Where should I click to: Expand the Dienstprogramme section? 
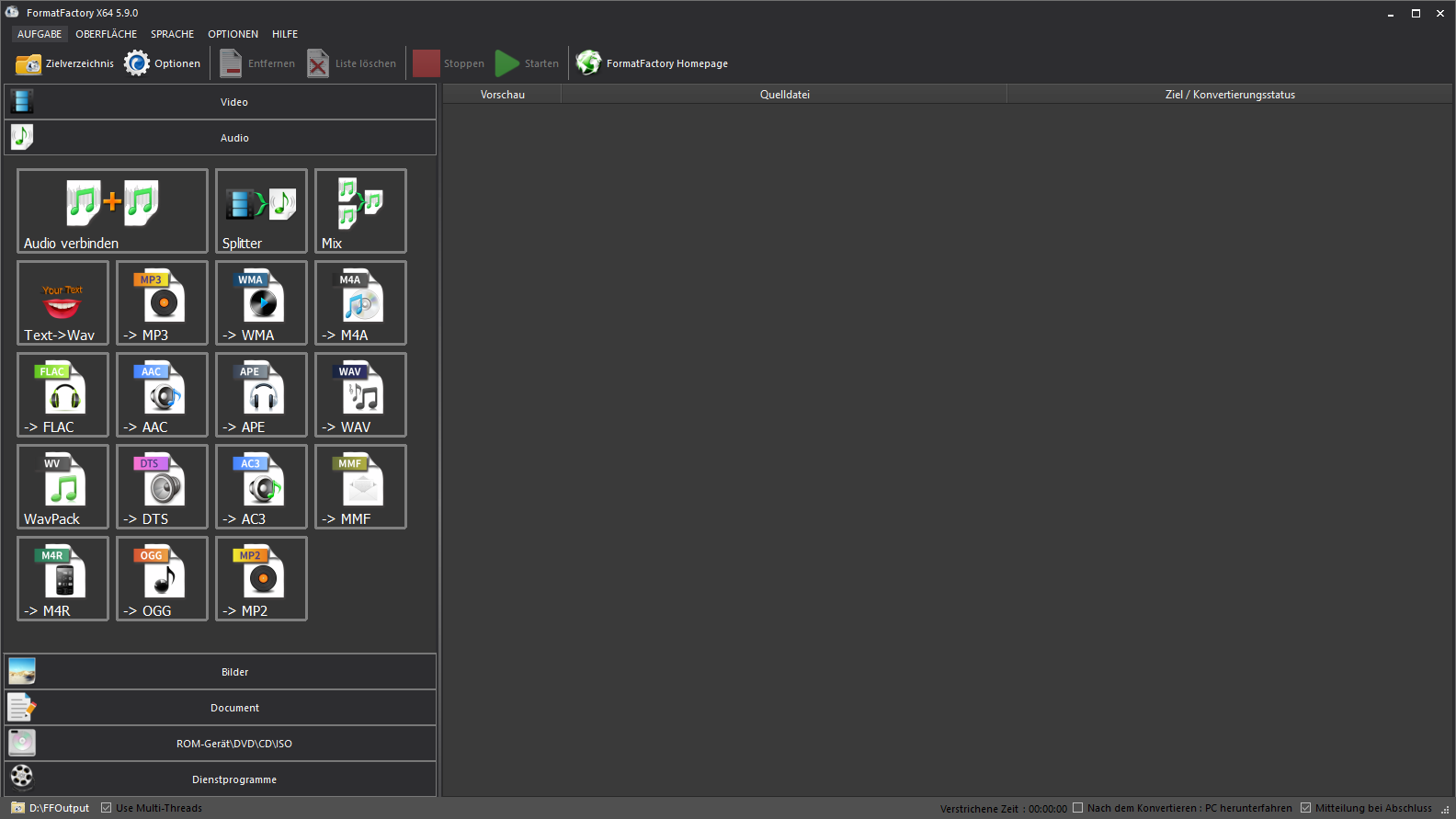coord(221,779)
